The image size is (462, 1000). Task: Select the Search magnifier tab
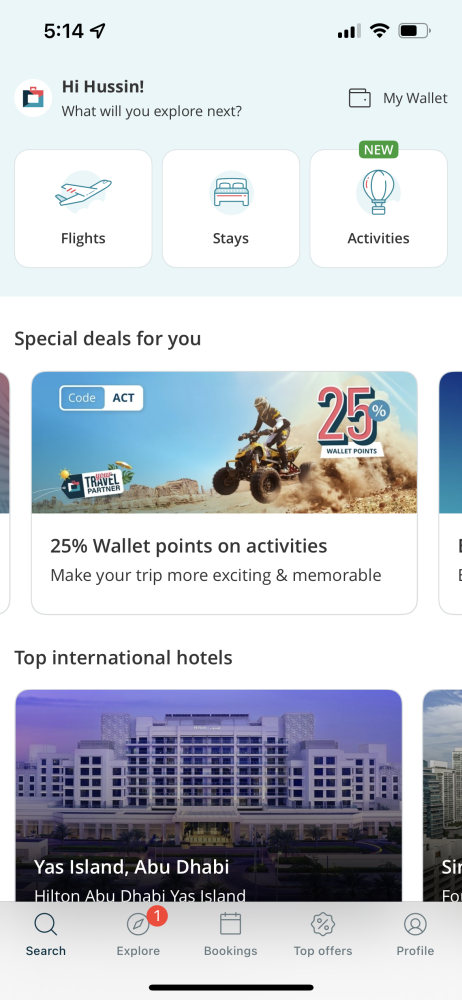pyautogui.click(x=46, y=934)
